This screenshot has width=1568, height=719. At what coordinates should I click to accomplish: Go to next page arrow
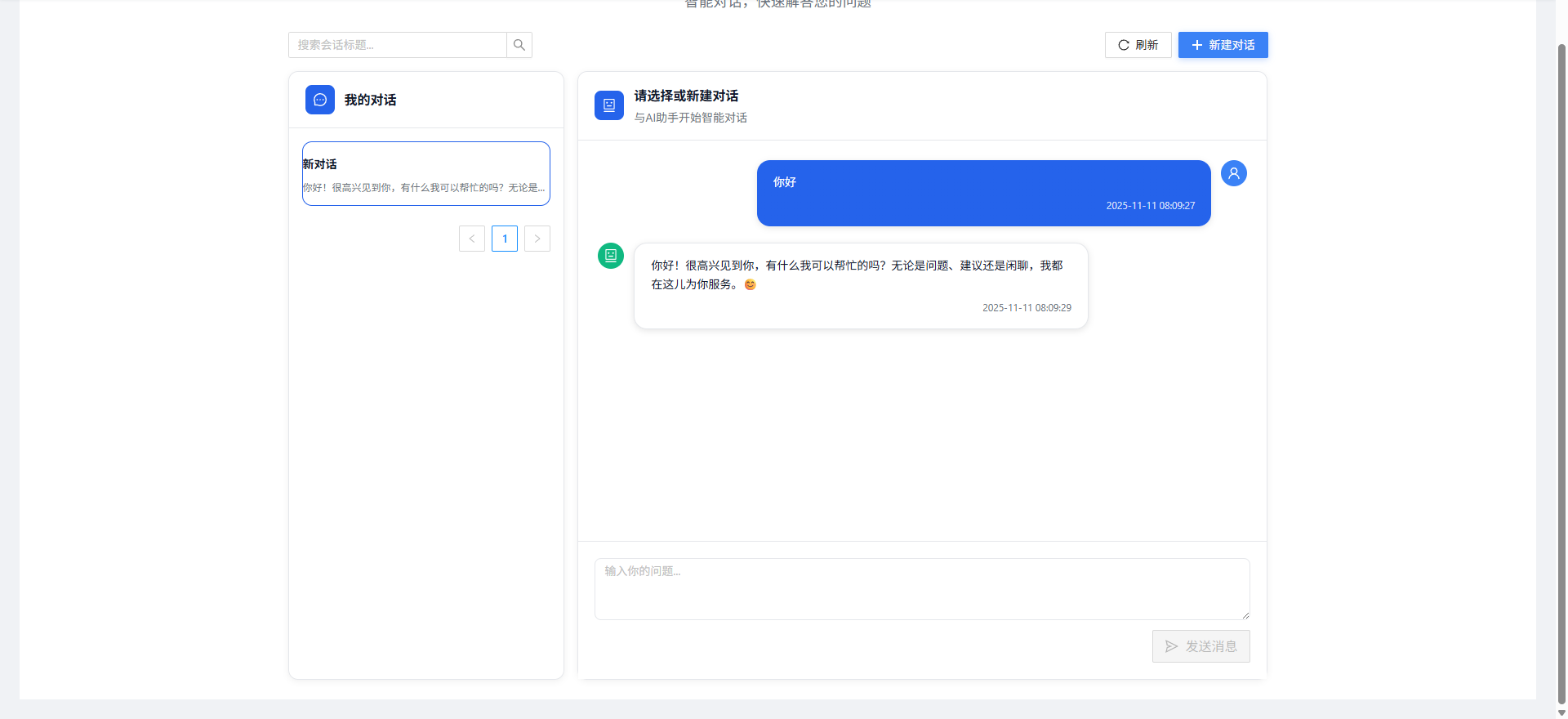tap(537, 239)
